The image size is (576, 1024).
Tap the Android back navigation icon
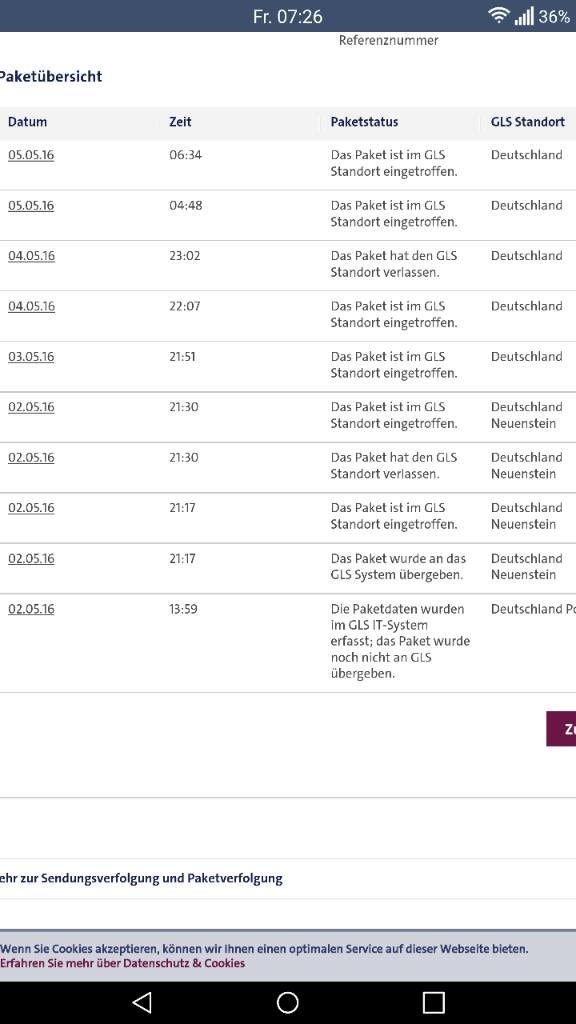pyautogui.click(x=142, y=1002)
